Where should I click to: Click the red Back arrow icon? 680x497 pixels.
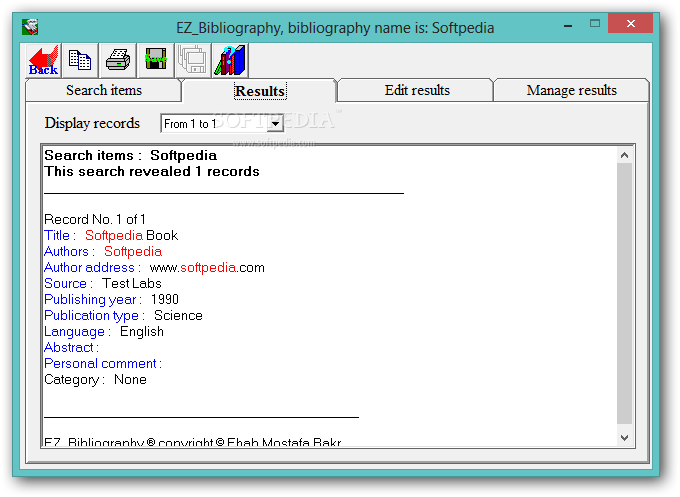[43, 60]
